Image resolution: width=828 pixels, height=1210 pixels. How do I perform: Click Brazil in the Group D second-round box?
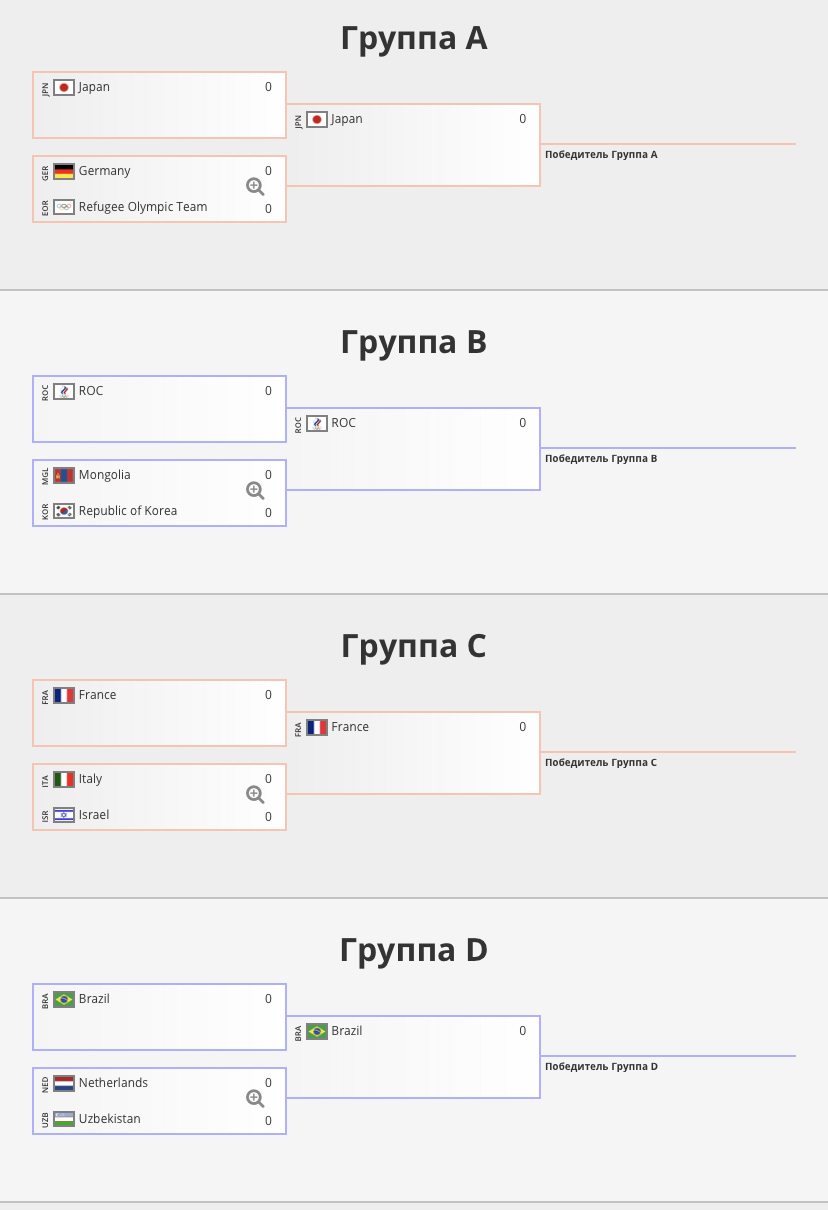347,1031
